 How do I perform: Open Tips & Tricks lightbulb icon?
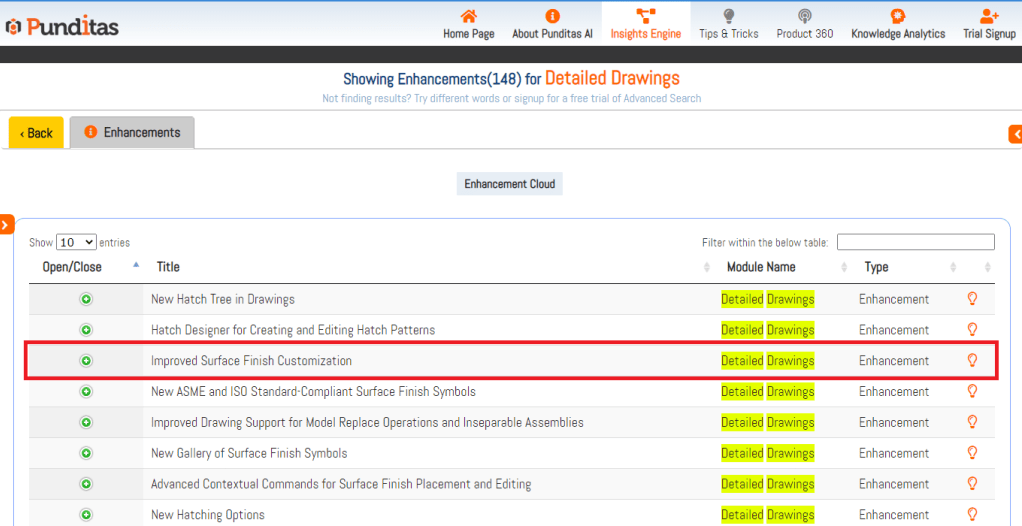tap(728, 16)
